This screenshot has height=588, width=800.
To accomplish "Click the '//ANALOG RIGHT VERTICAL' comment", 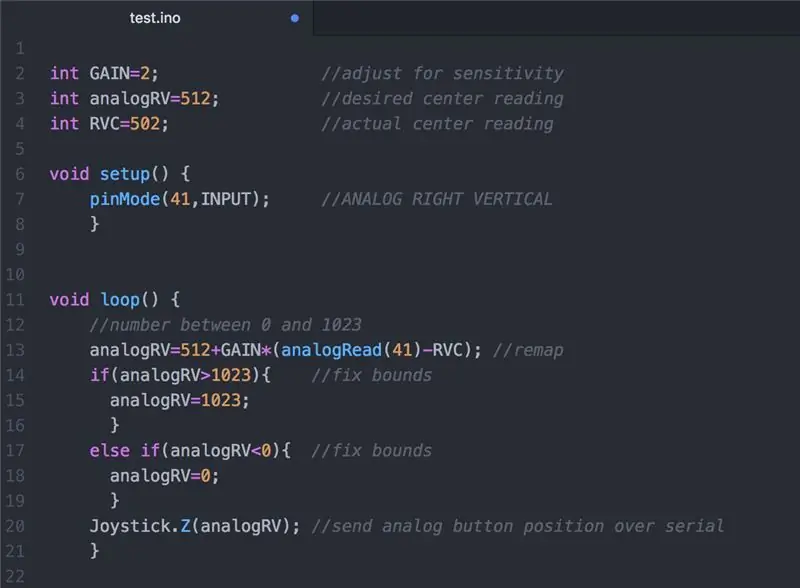I will pyautogui.click(x=437, y=199).
